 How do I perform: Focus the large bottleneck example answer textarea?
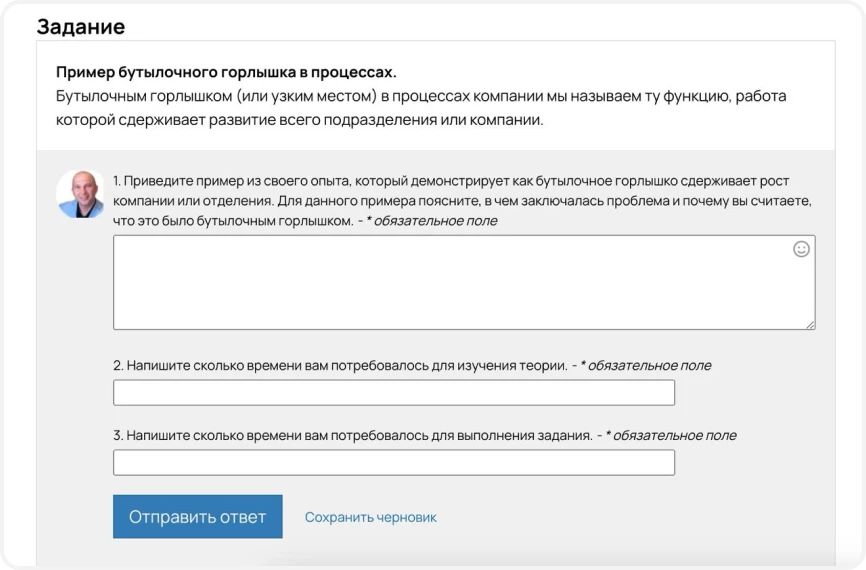click(x=450, y=285)
